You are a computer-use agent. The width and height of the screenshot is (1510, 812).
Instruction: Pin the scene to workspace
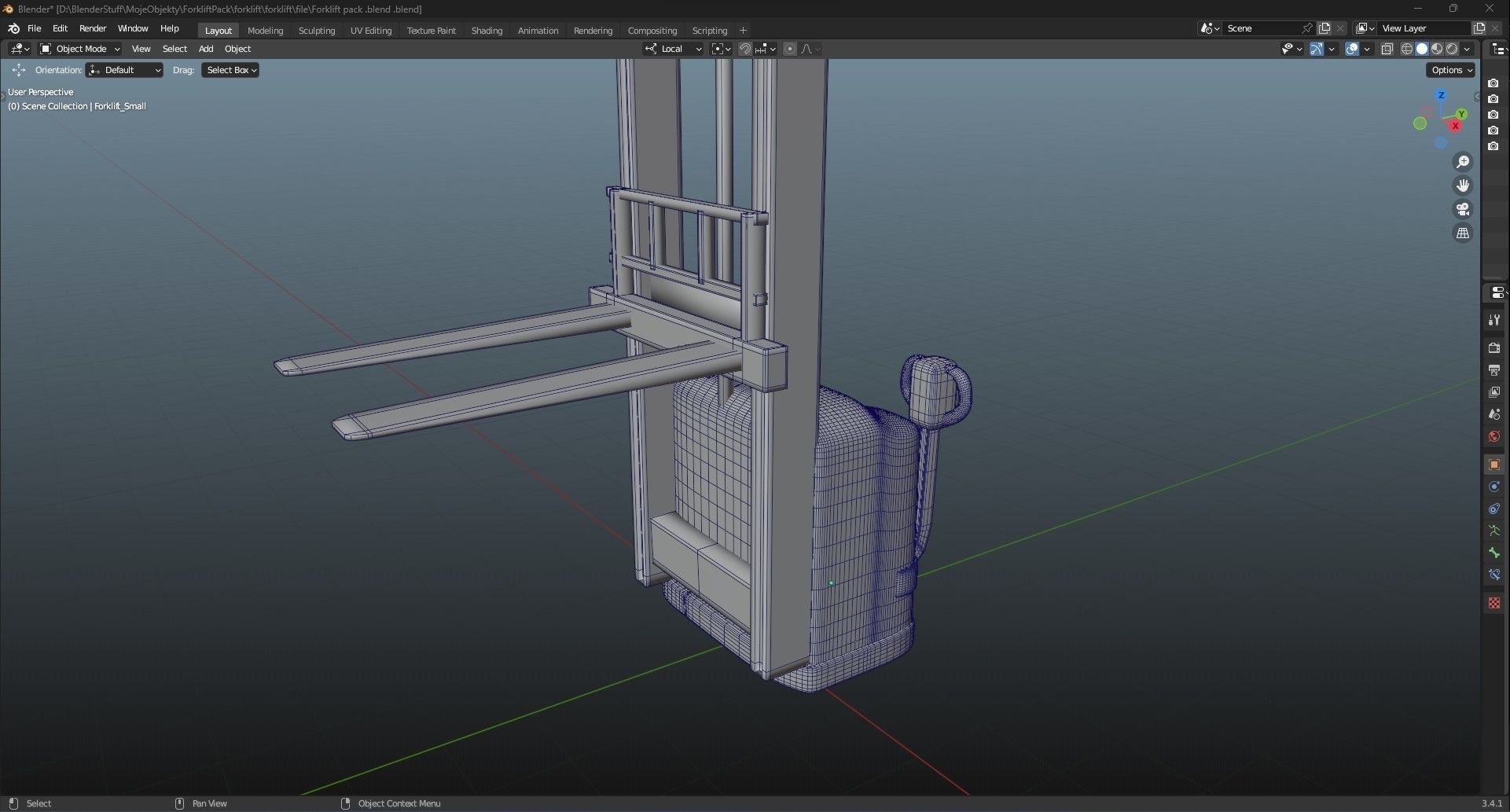tap(1307, 28)
